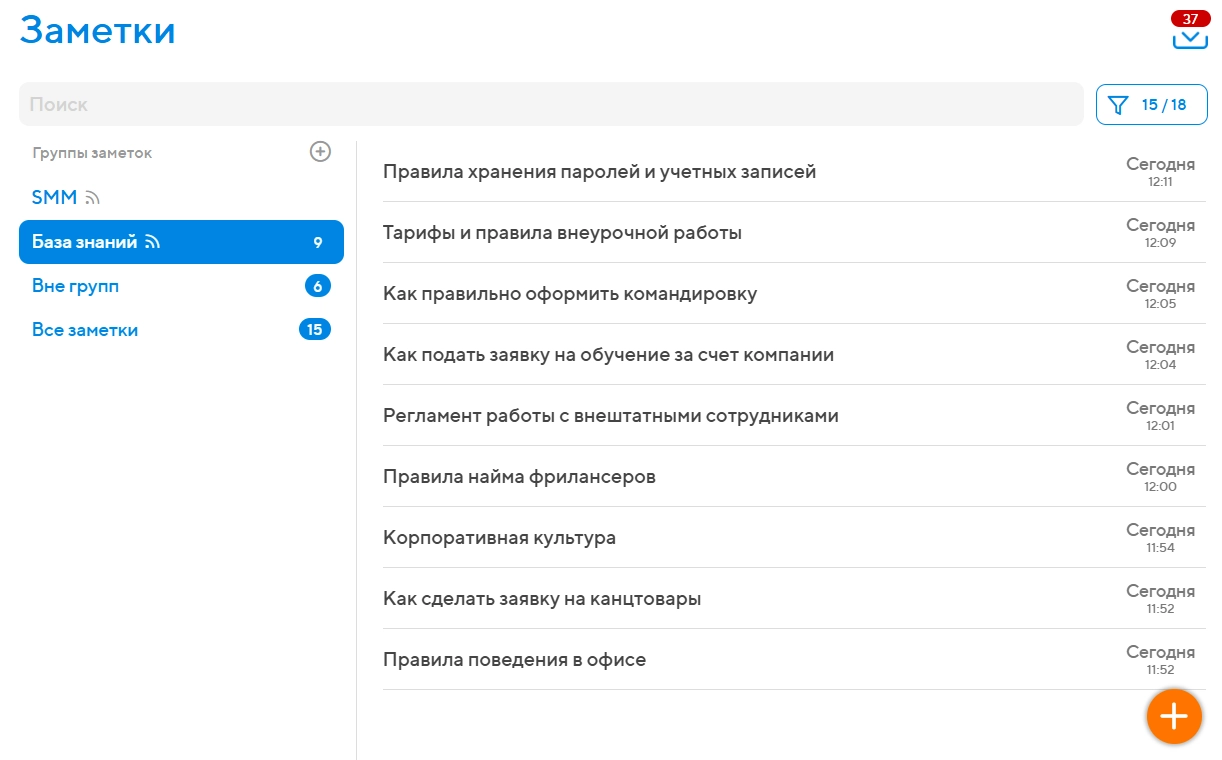
Task: Show Все заметки list
Action: [181, 330]
